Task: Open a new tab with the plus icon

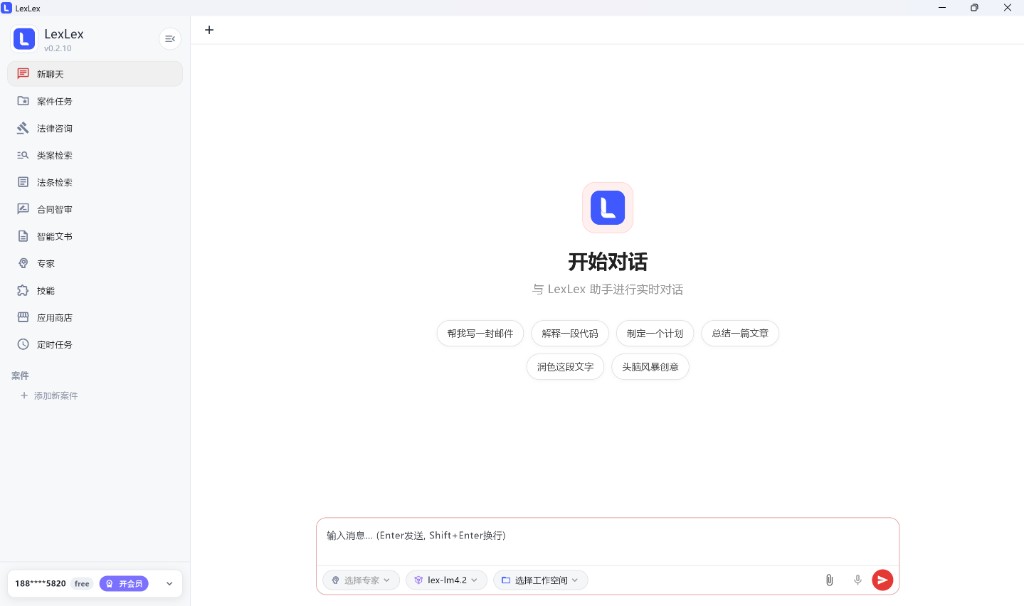Action: tap(209, 30)
